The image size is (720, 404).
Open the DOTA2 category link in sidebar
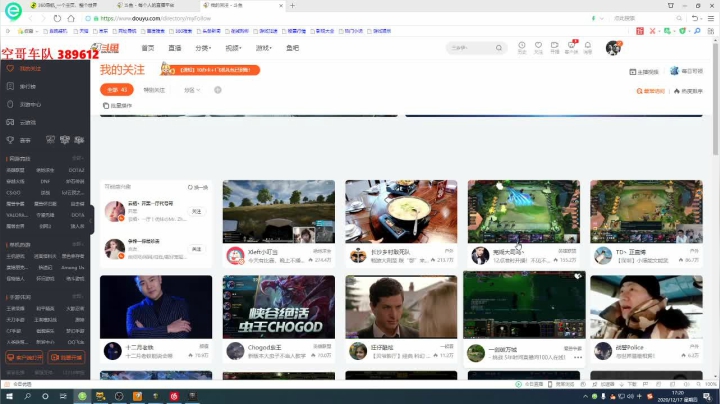click(x=76, y=170)
